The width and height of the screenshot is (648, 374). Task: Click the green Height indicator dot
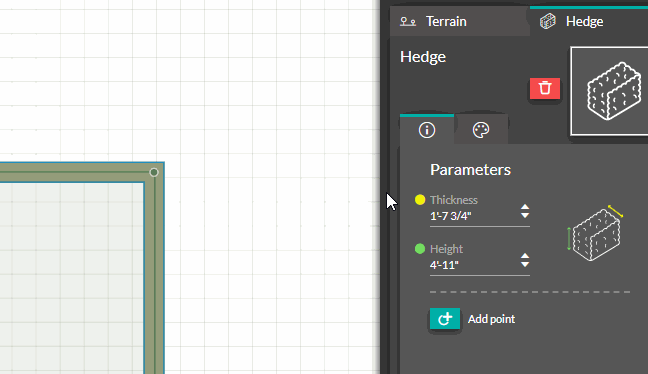[420, 249]
